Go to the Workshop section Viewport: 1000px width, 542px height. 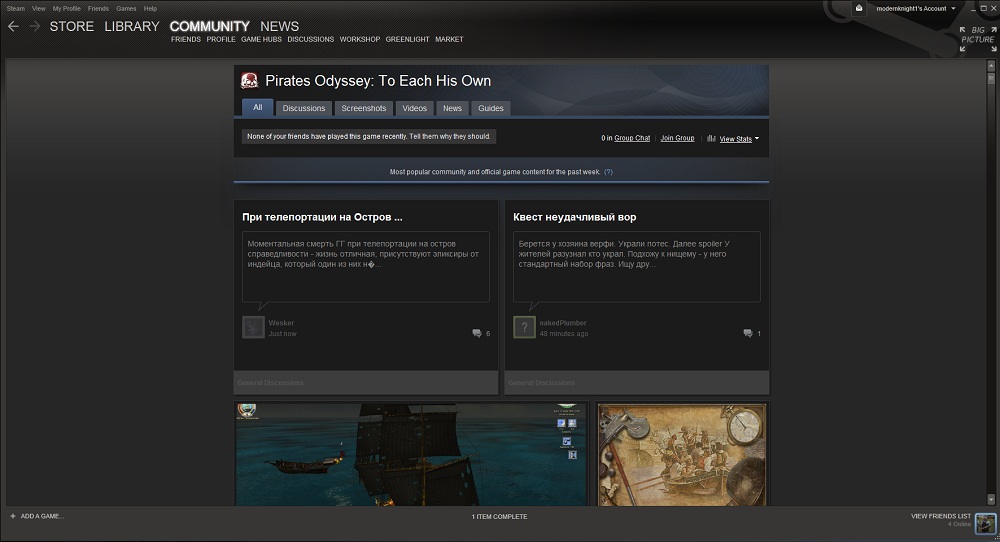(360, 39)
